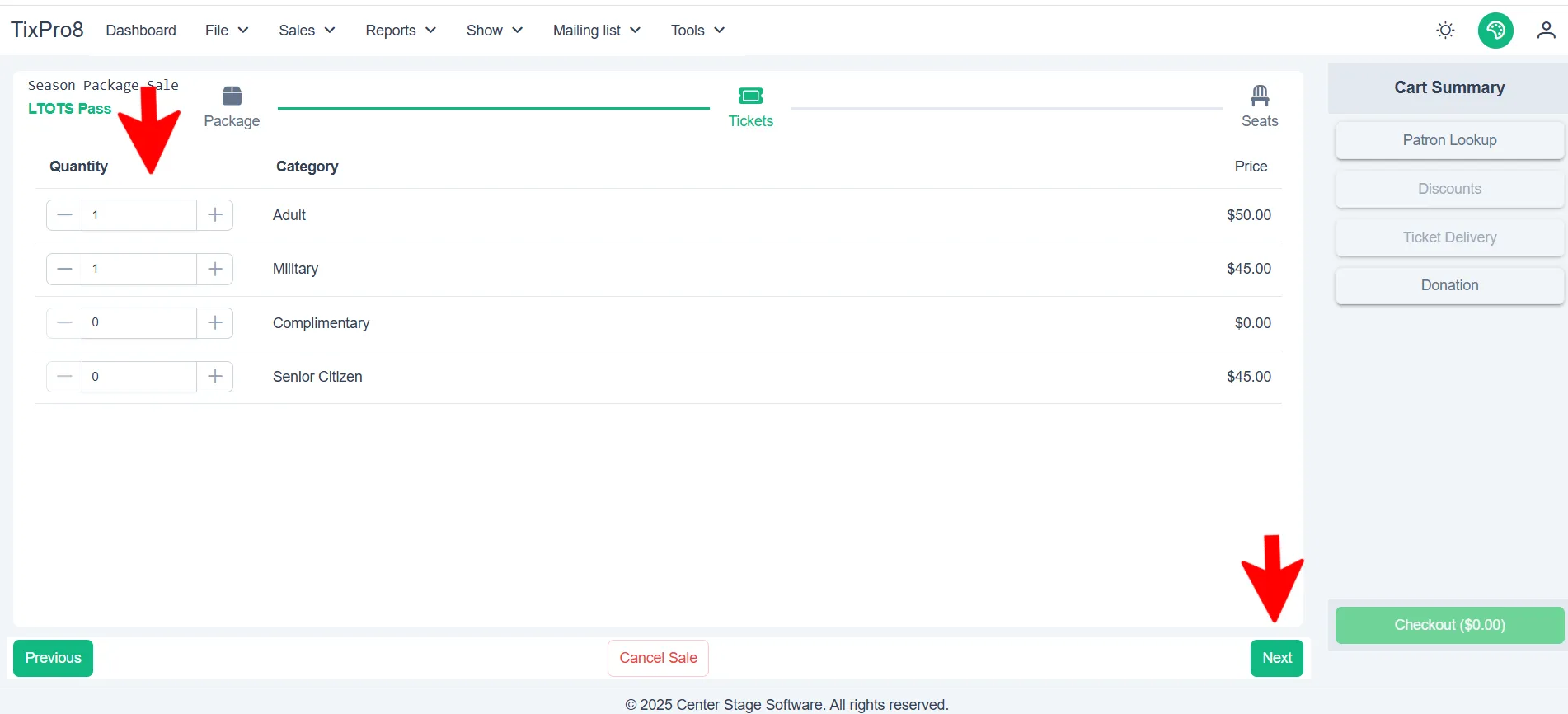Click the Complimentary quantity input field
This screenshot has width=1568, height=714.
139,323
